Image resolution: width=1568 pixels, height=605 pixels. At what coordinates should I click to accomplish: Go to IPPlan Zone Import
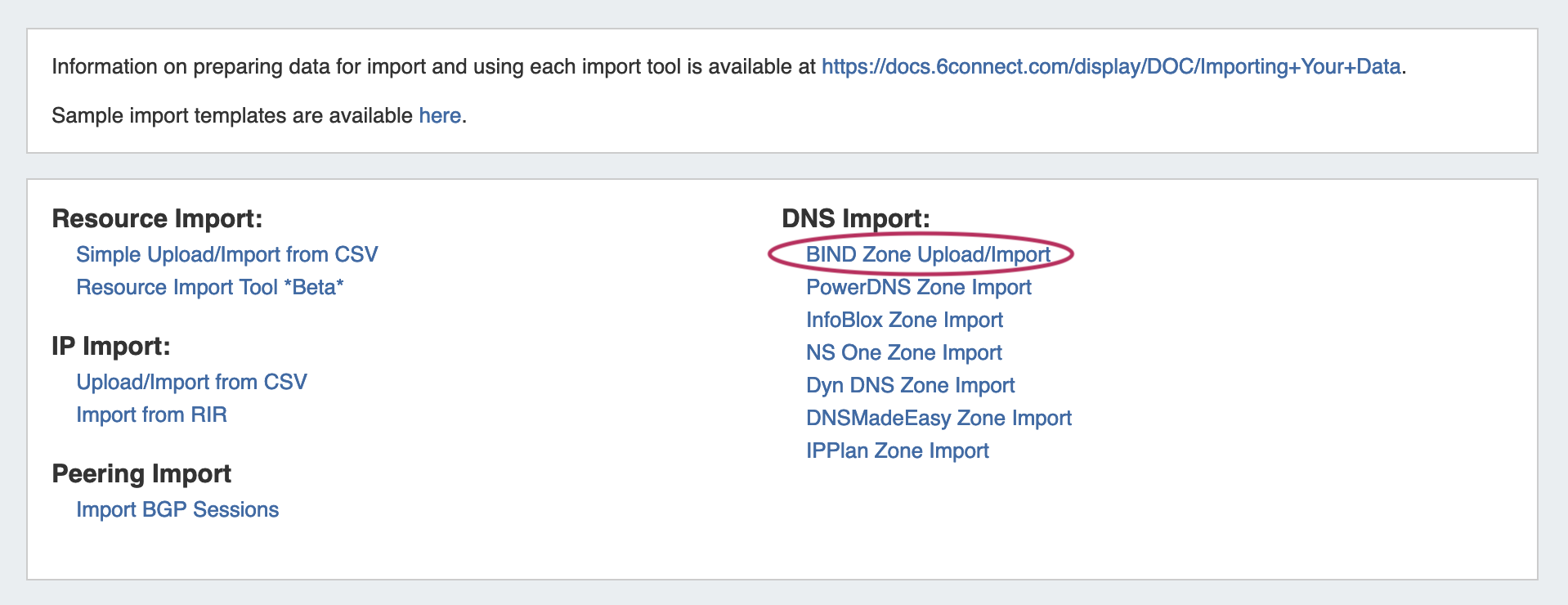897,450
